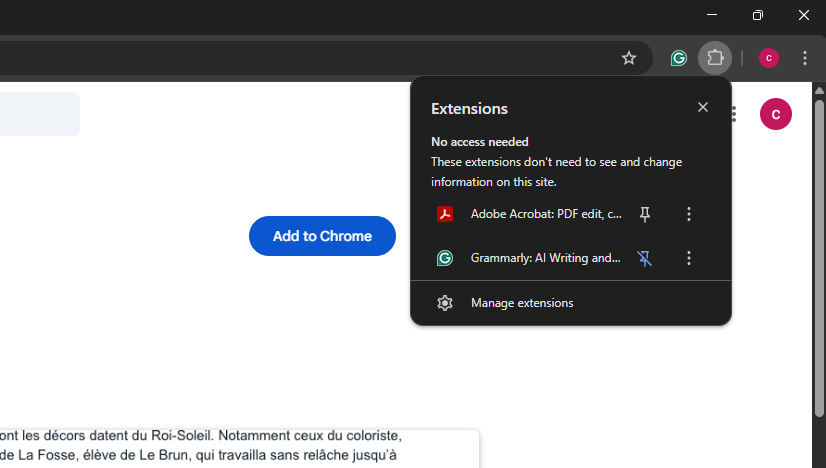Click the red Adobe Acrobat extension icon
Viewport: 826px width, 468px height.
pyautogui.click(x=445, y=214)
